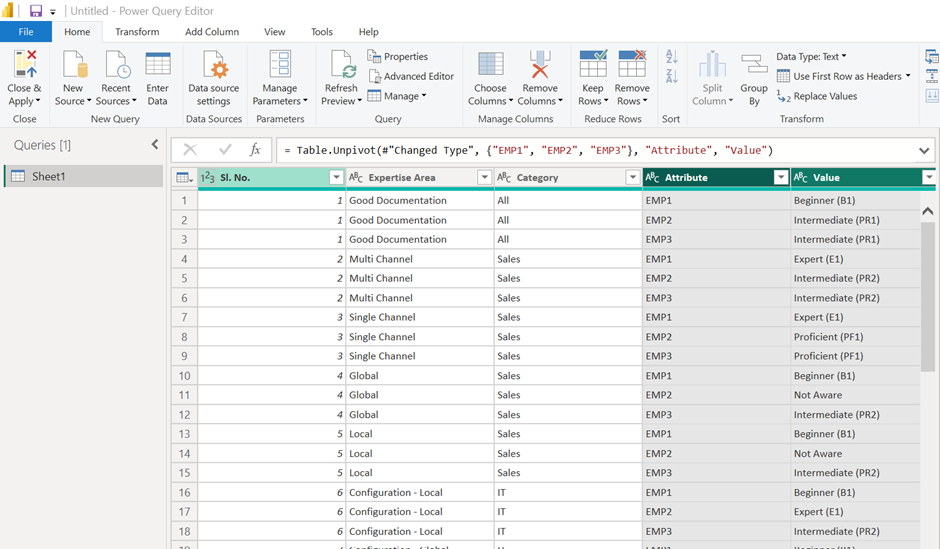Click row number 4 header
This screenshot has height=549, width=940.
pos(184,259)
